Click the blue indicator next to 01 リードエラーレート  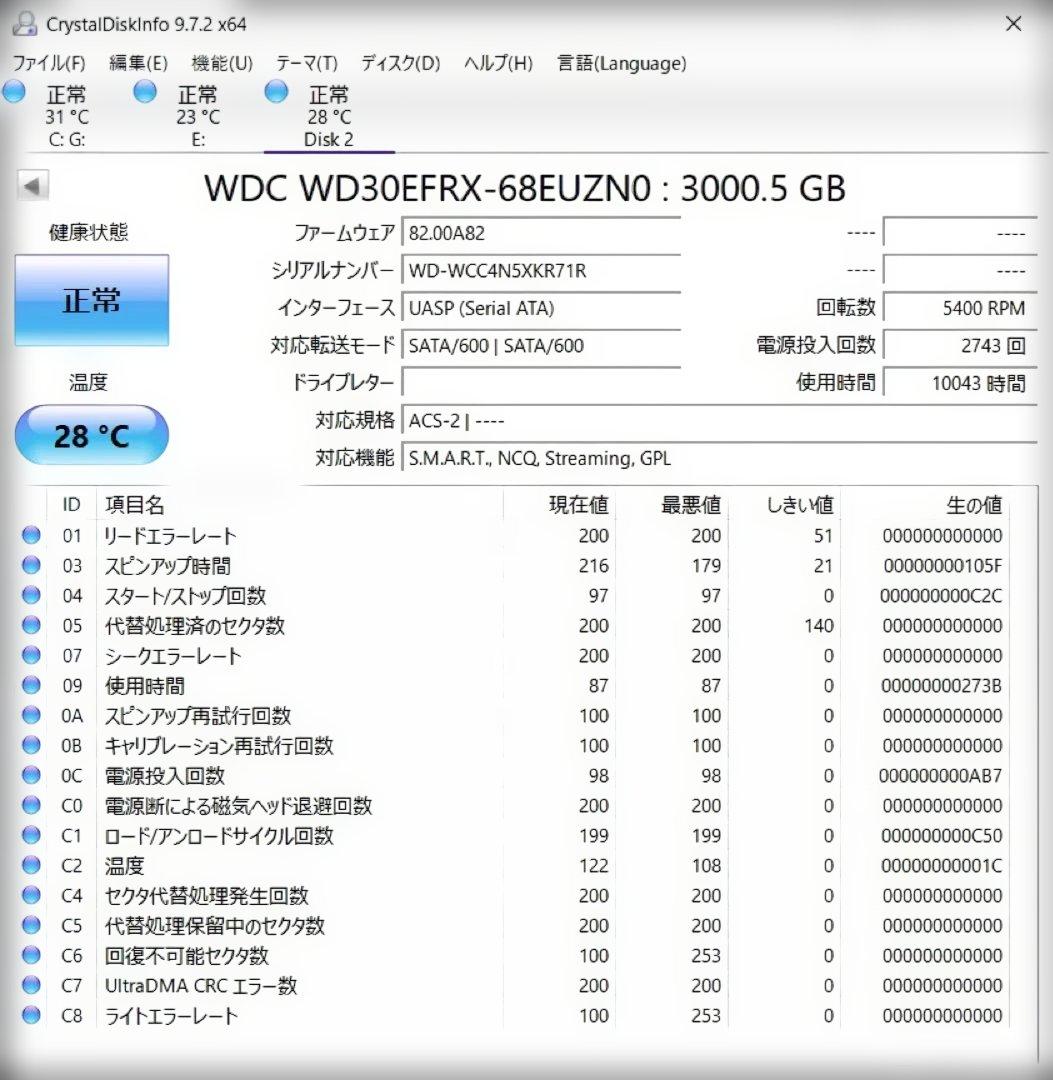(x=30, y=536)
